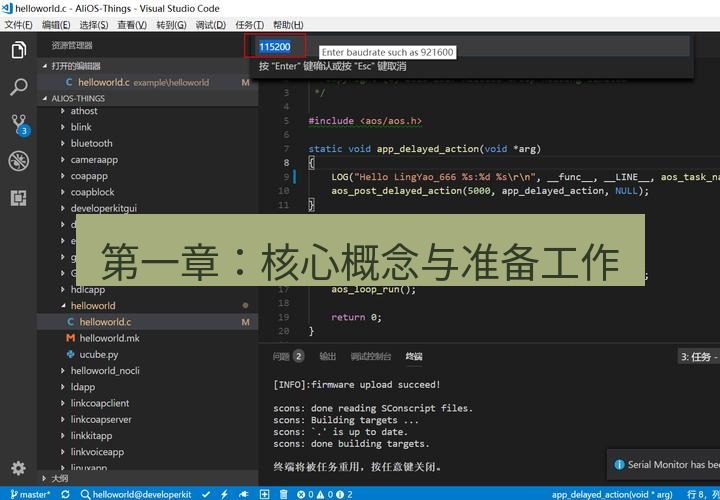Expand the coapblock folder
The width and height of the screenshot is (720, 500).
(92, 192)
